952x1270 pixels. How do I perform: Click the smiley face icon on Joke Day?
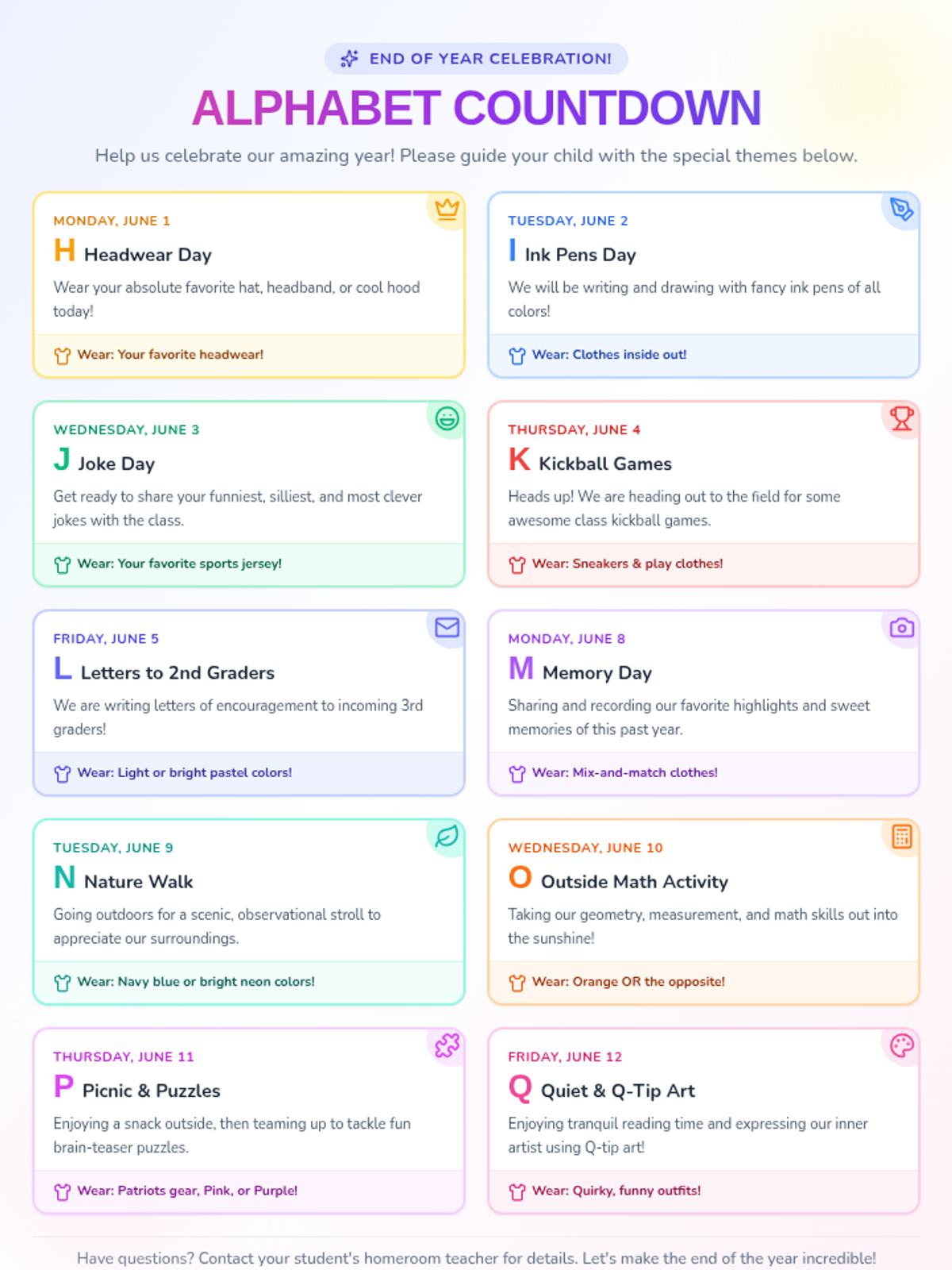(447, 418)
